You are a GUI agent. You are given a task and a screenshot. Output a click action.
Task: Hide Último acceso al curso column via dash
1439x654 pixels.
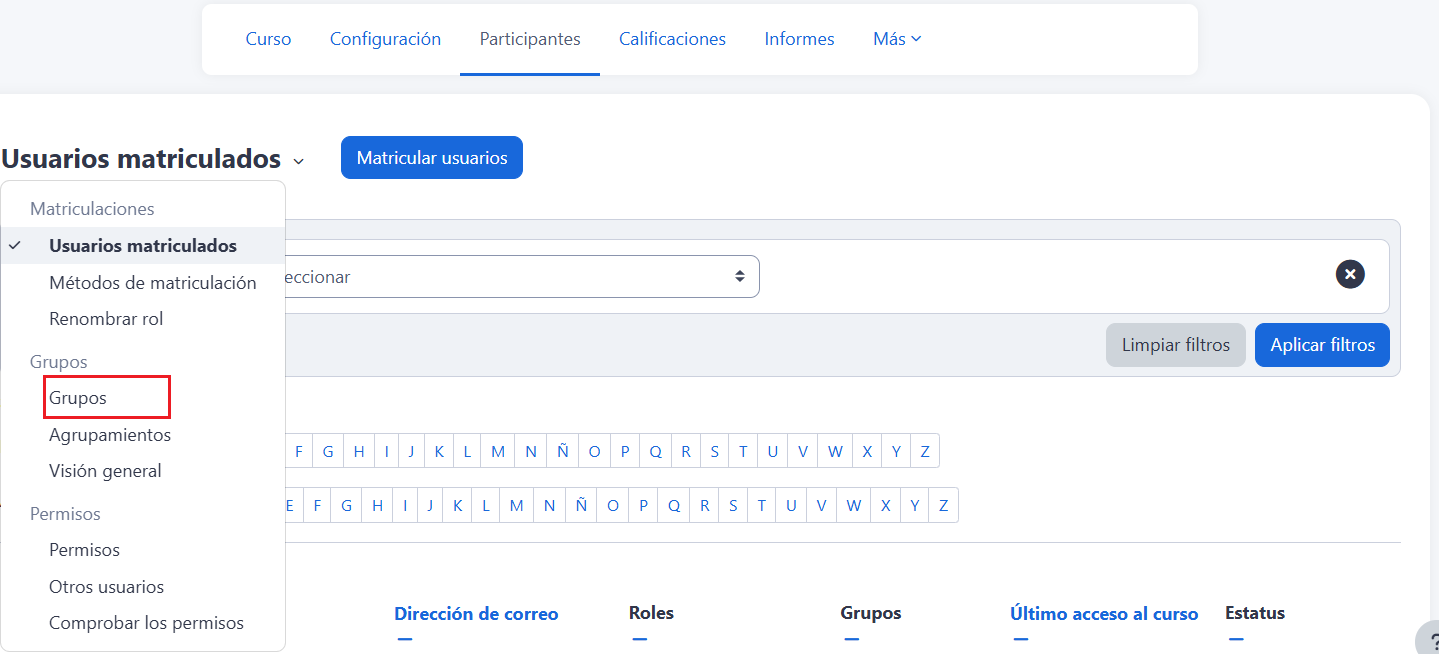coord(1020,639)
